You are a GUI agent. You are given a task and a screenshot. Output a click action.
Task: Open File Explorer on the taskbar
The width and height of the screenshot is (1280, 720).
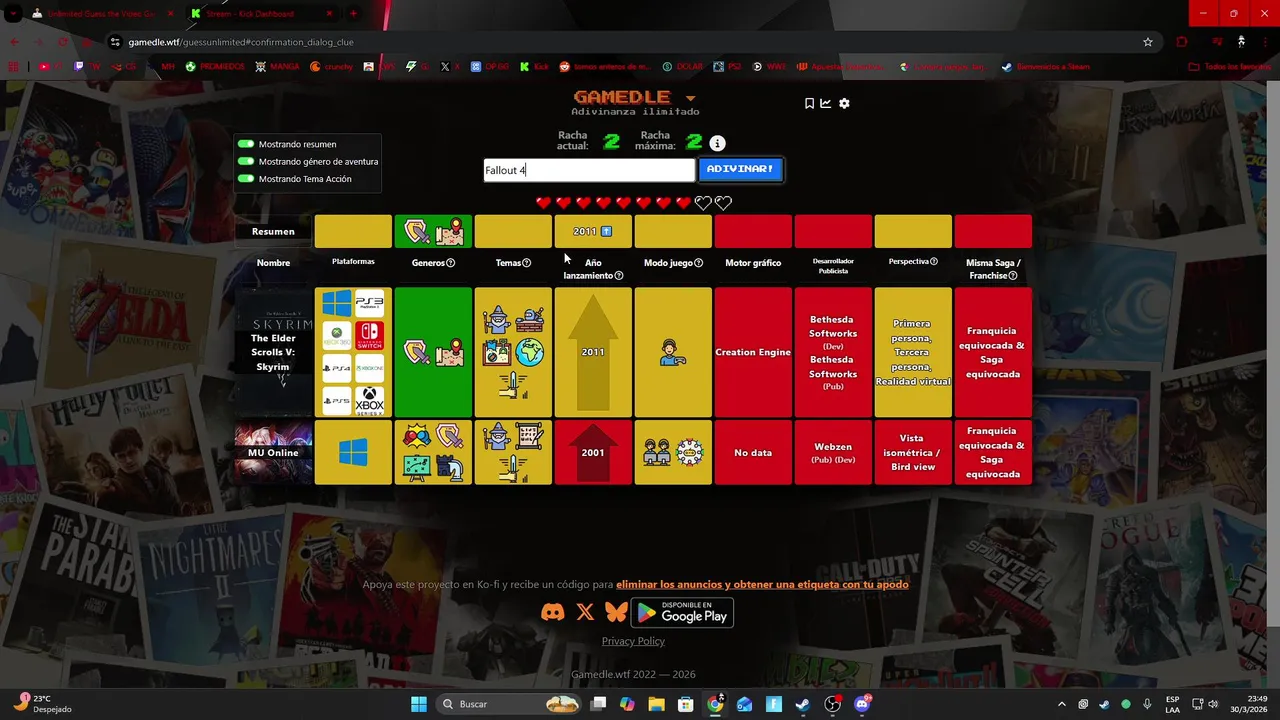click(x=656, y=704)
